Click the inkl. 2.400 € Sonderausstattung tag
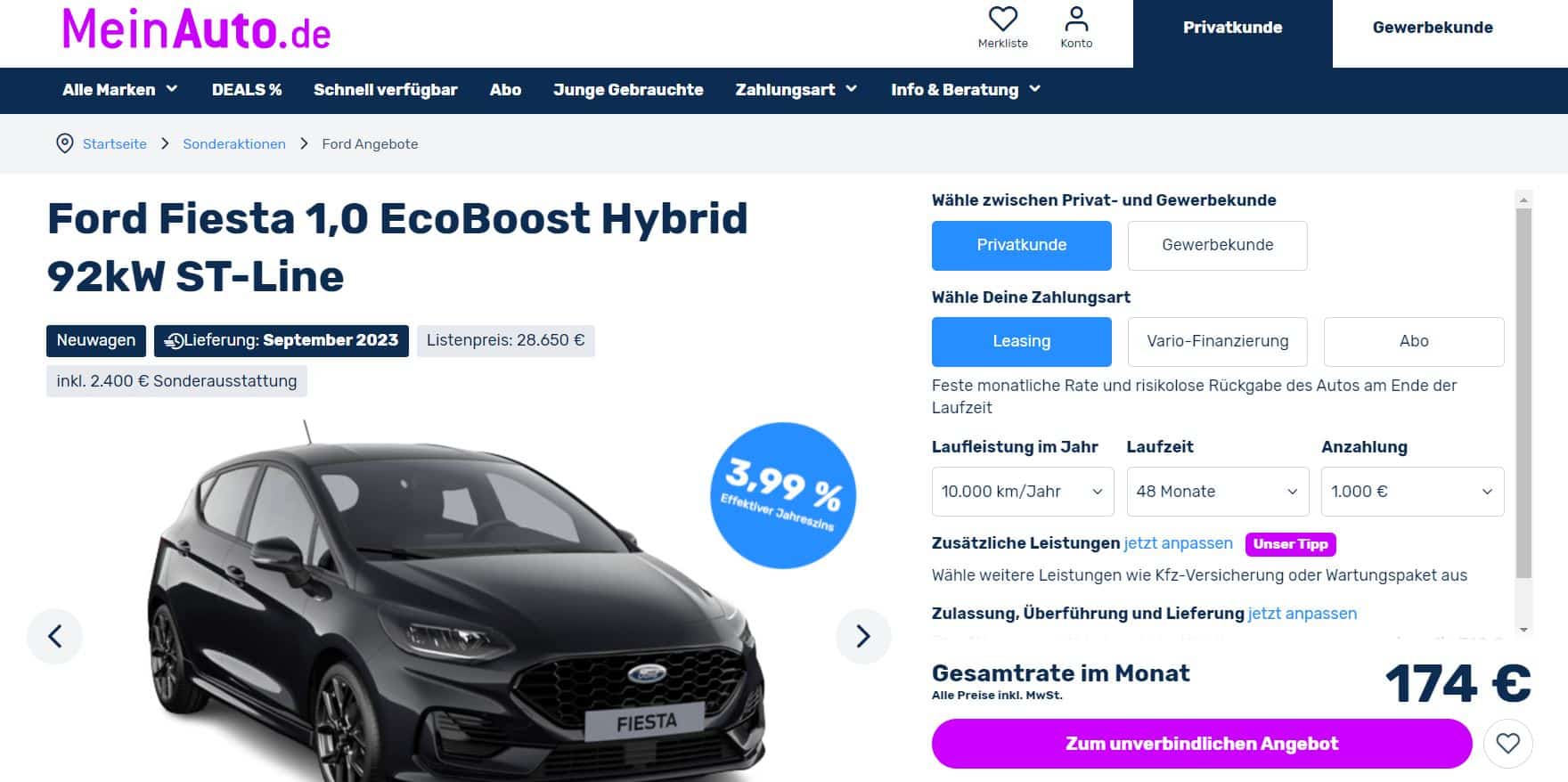The width and height of the screenshot is (1568, 782). (x=176, y=381)
